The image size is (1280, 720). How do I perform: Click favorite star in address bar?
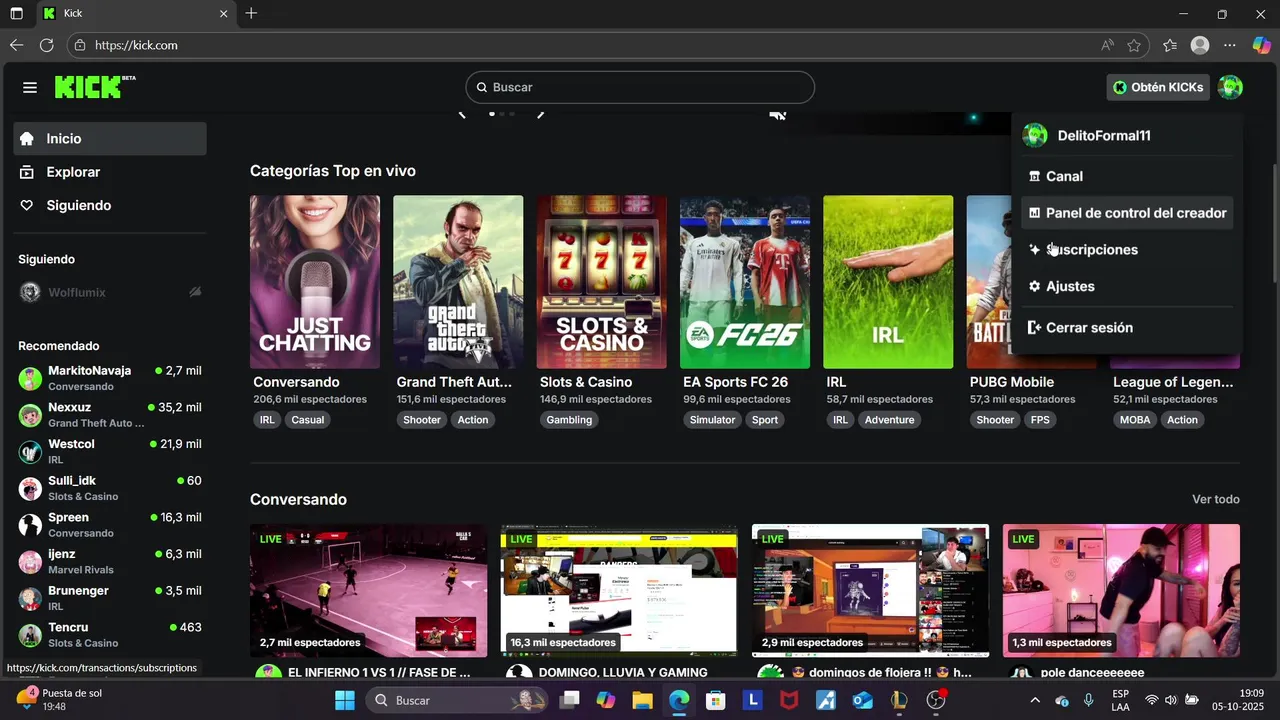pos(1134,45)
